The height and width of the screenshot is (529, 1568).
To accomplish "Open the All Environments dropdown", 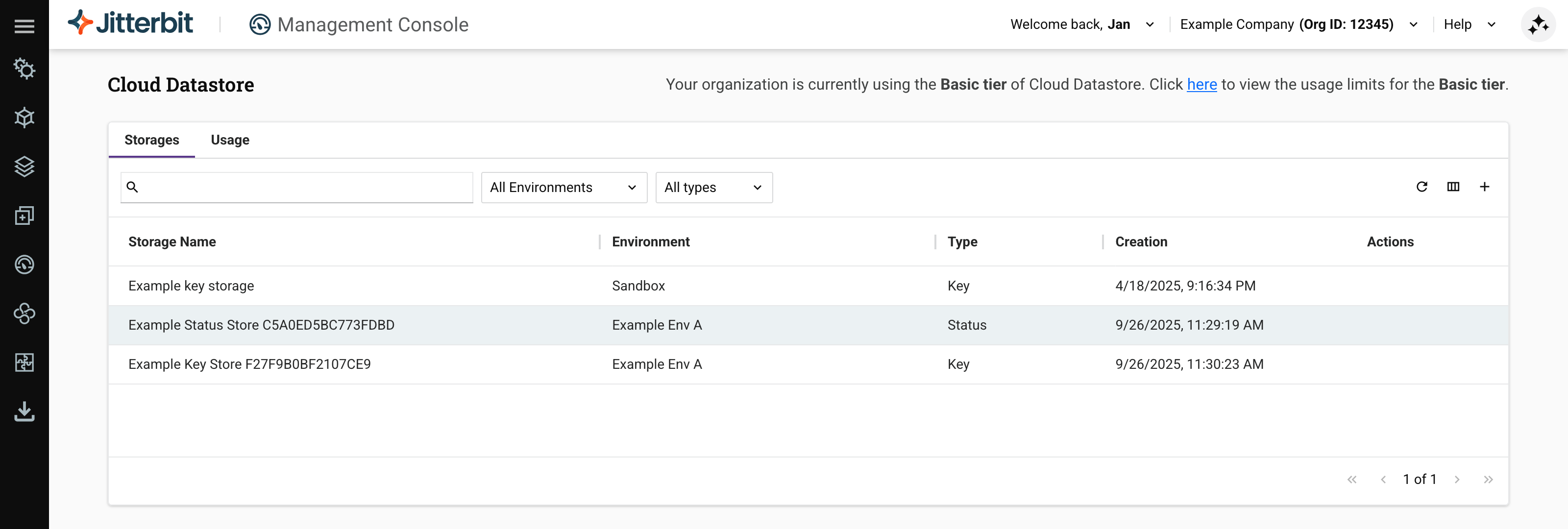I will coord(563,188).
